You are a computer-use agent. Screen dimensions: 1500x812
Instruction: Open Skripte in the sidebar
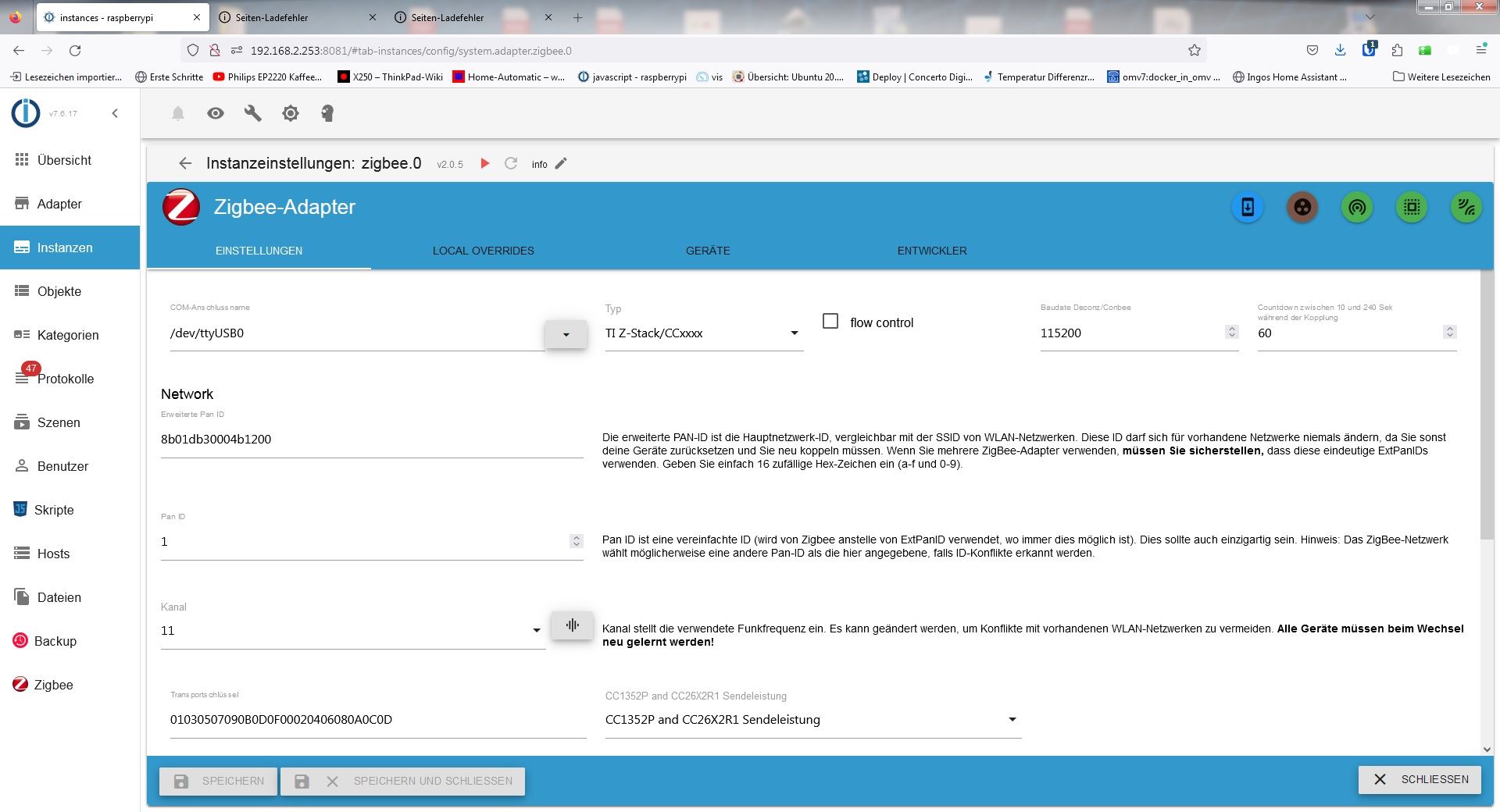[70, 510]
